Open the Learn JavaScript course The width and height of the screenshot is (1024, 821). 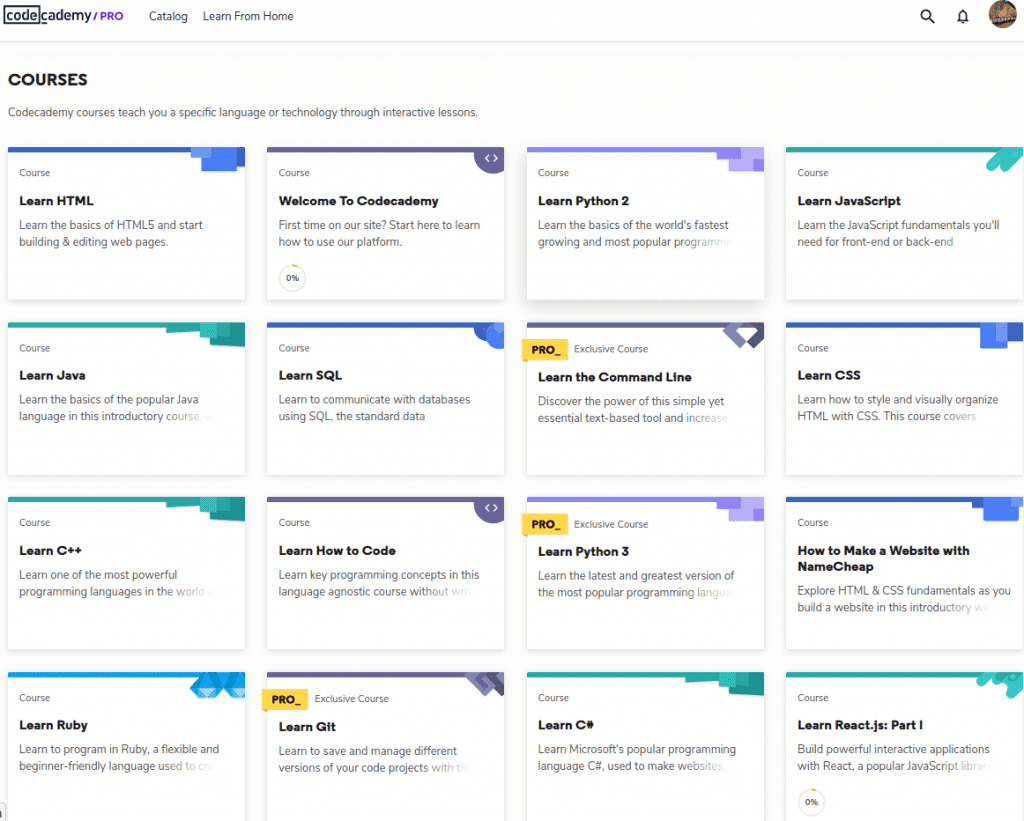904,224
